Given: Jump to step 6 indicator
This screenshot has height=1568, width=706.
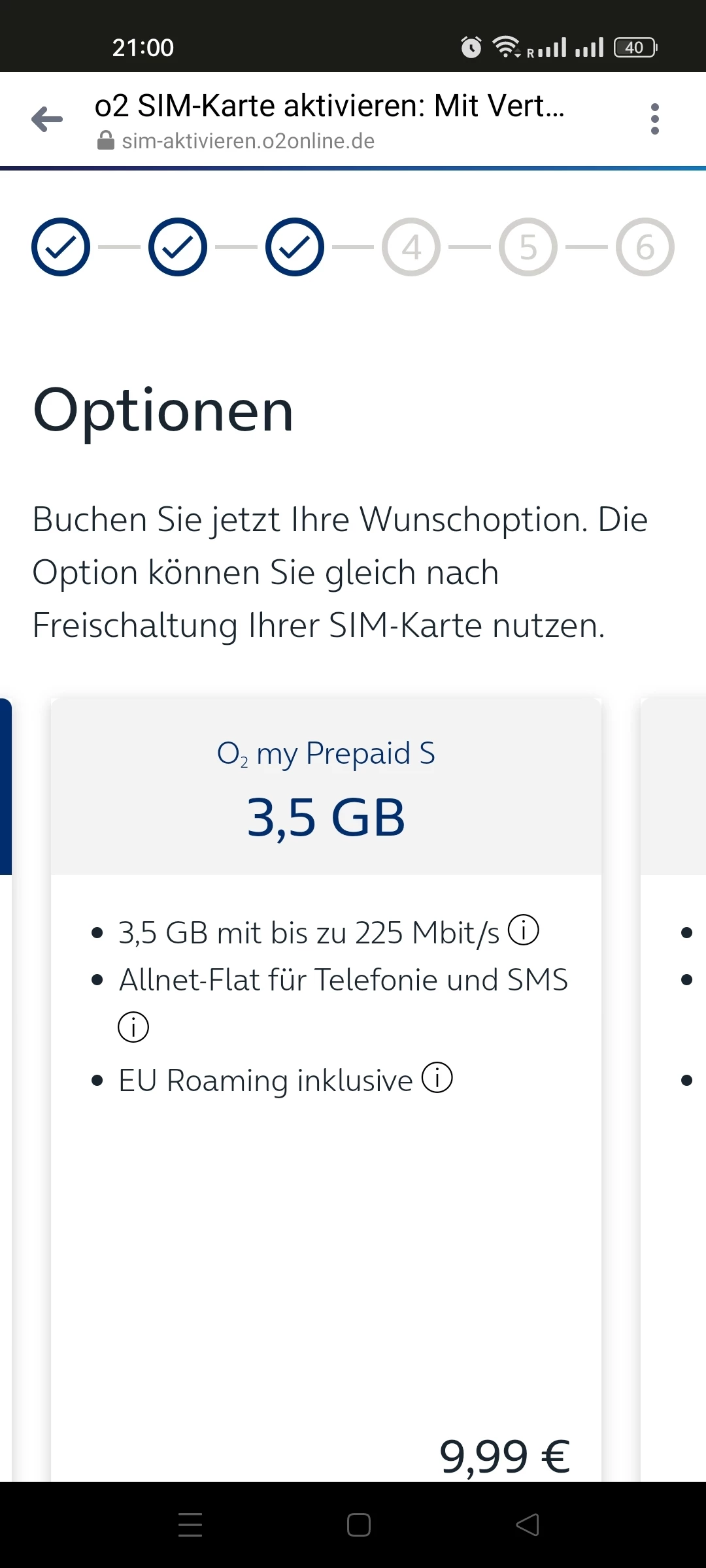Looking at the screenshot, I should [645, 247].
